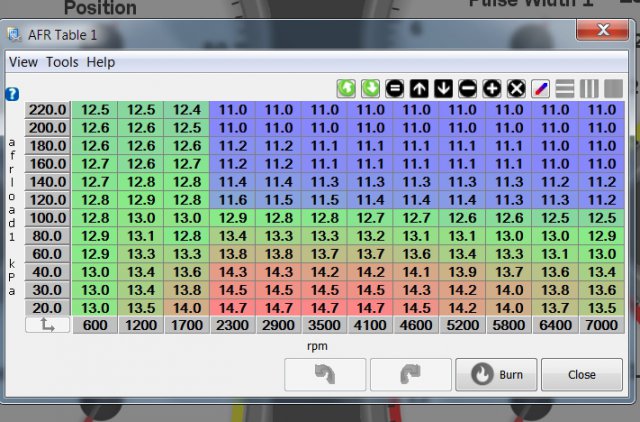Click the set equal (=) icon

(395, 88)
